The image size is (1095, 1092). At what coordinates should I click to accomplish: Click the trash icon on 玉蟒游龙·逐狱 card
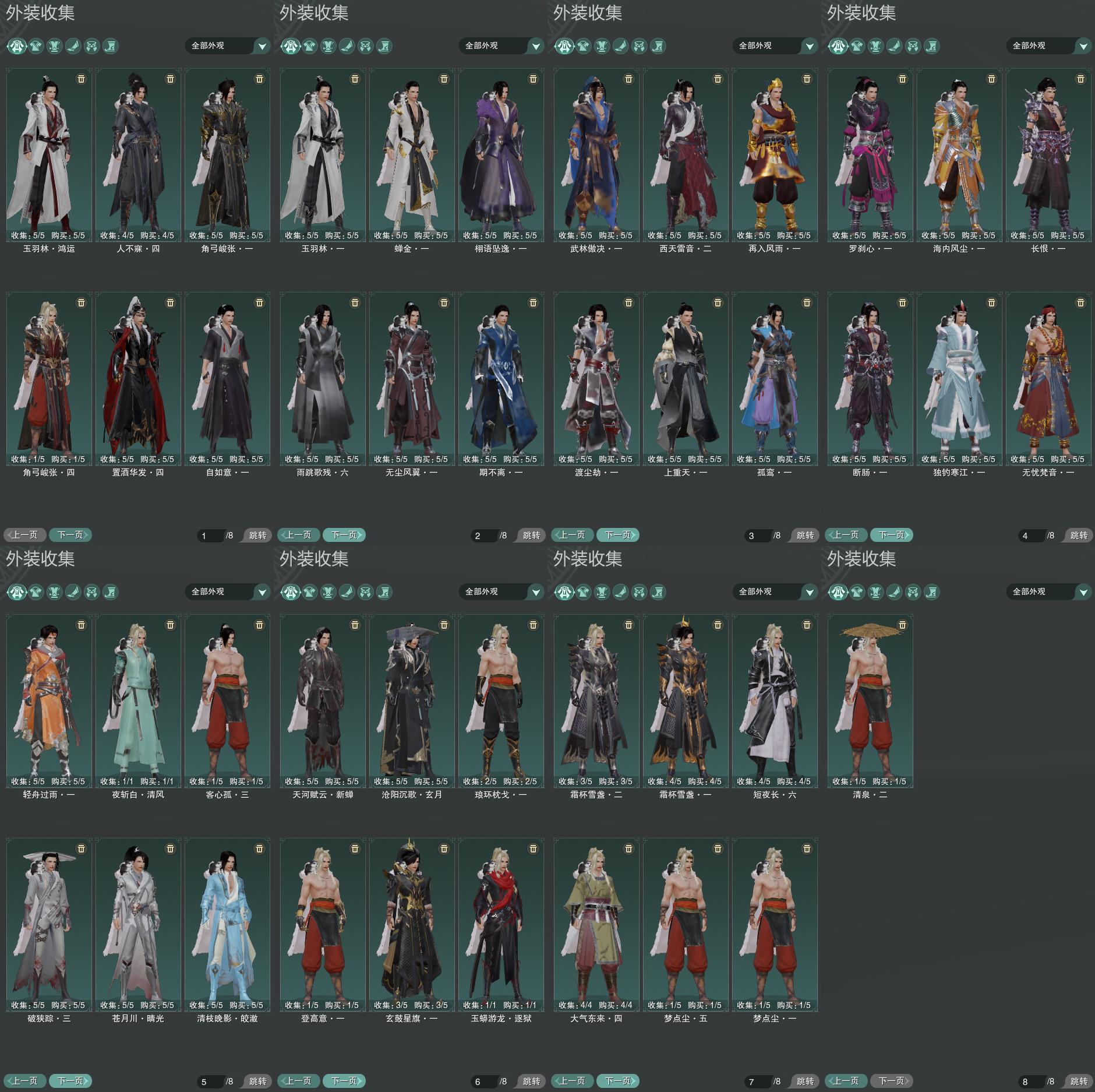[x=534, y=848]
